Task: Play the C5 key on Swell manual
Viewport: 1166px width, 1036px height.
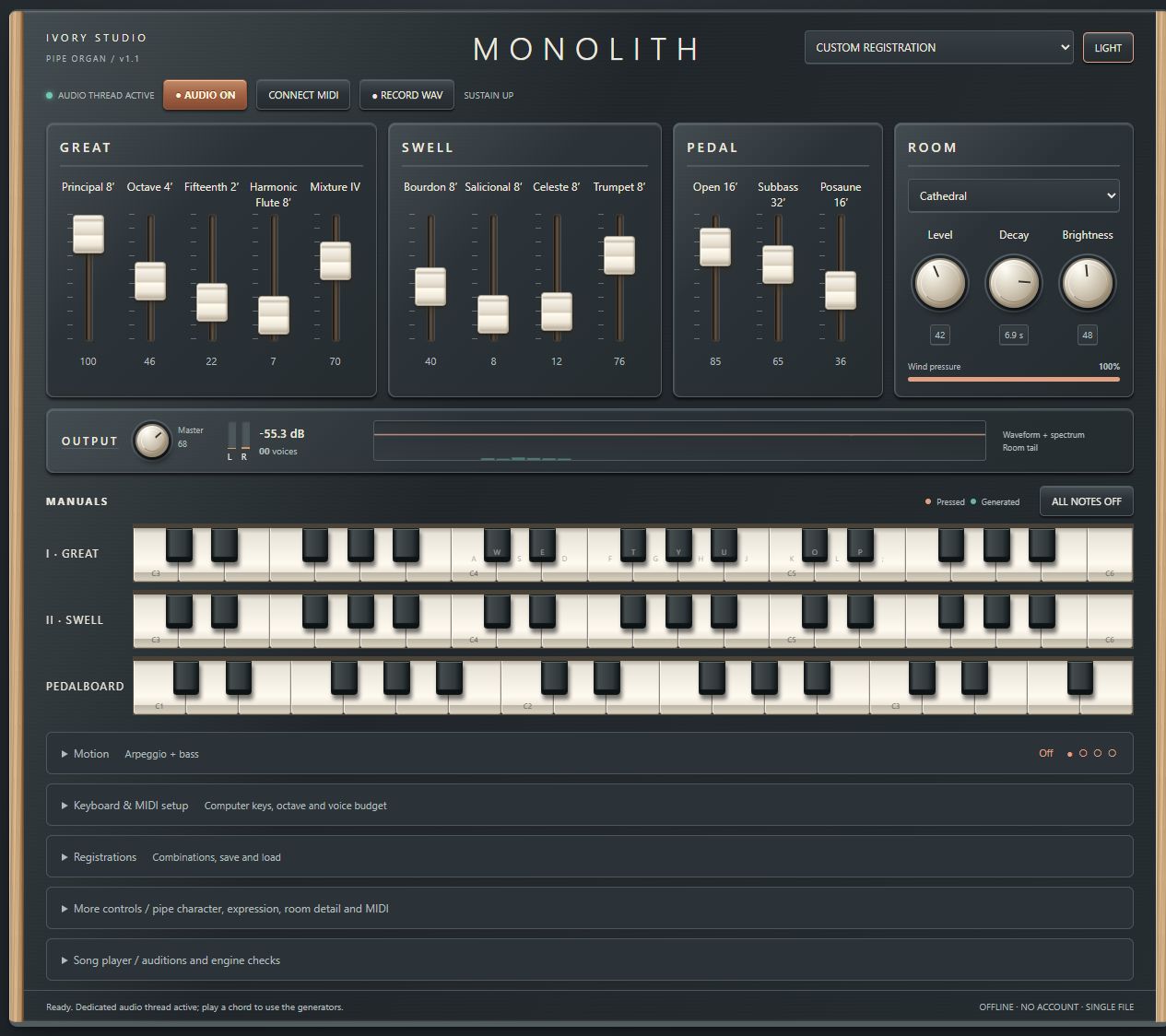Action: [x=792, y=636]
